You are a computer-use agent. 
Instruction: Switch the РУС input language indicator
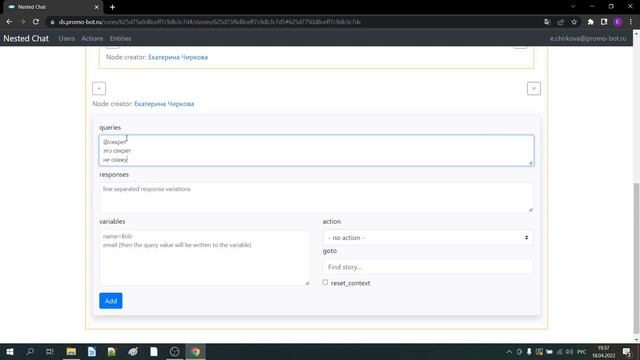[582, 351]
